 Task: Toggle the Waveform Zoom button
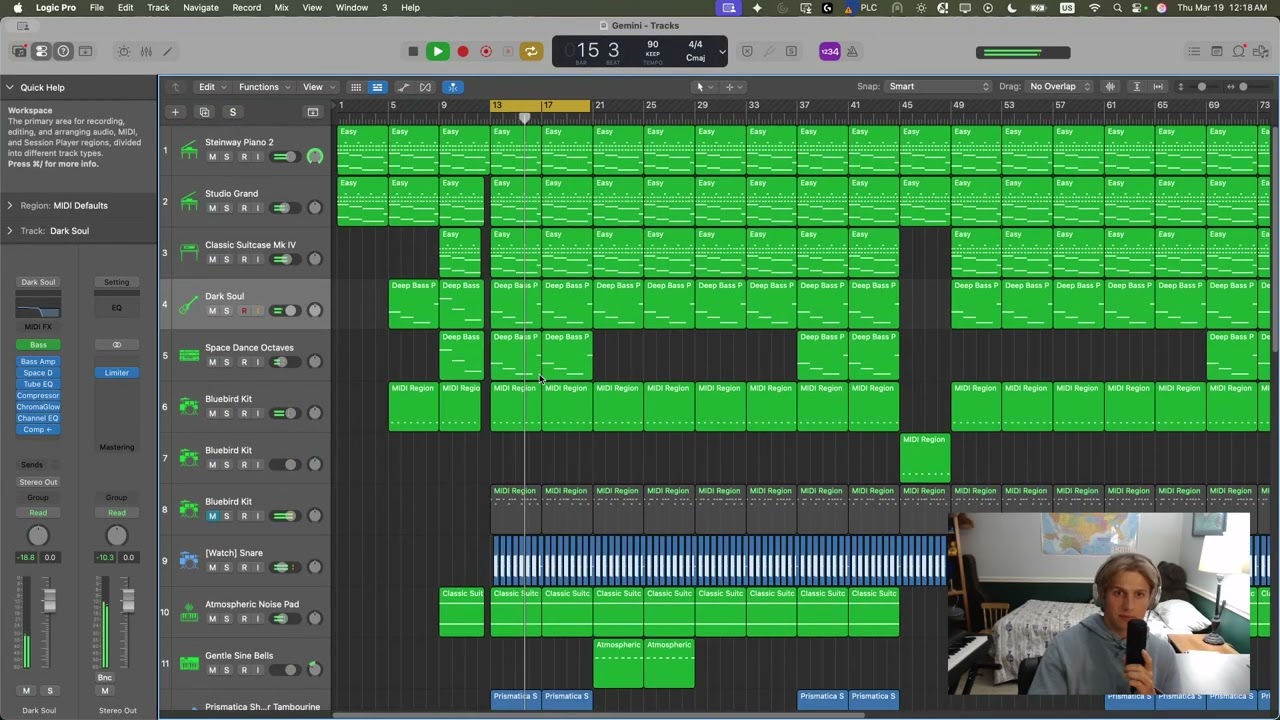pyautogui.click(x=1110, y=87)
